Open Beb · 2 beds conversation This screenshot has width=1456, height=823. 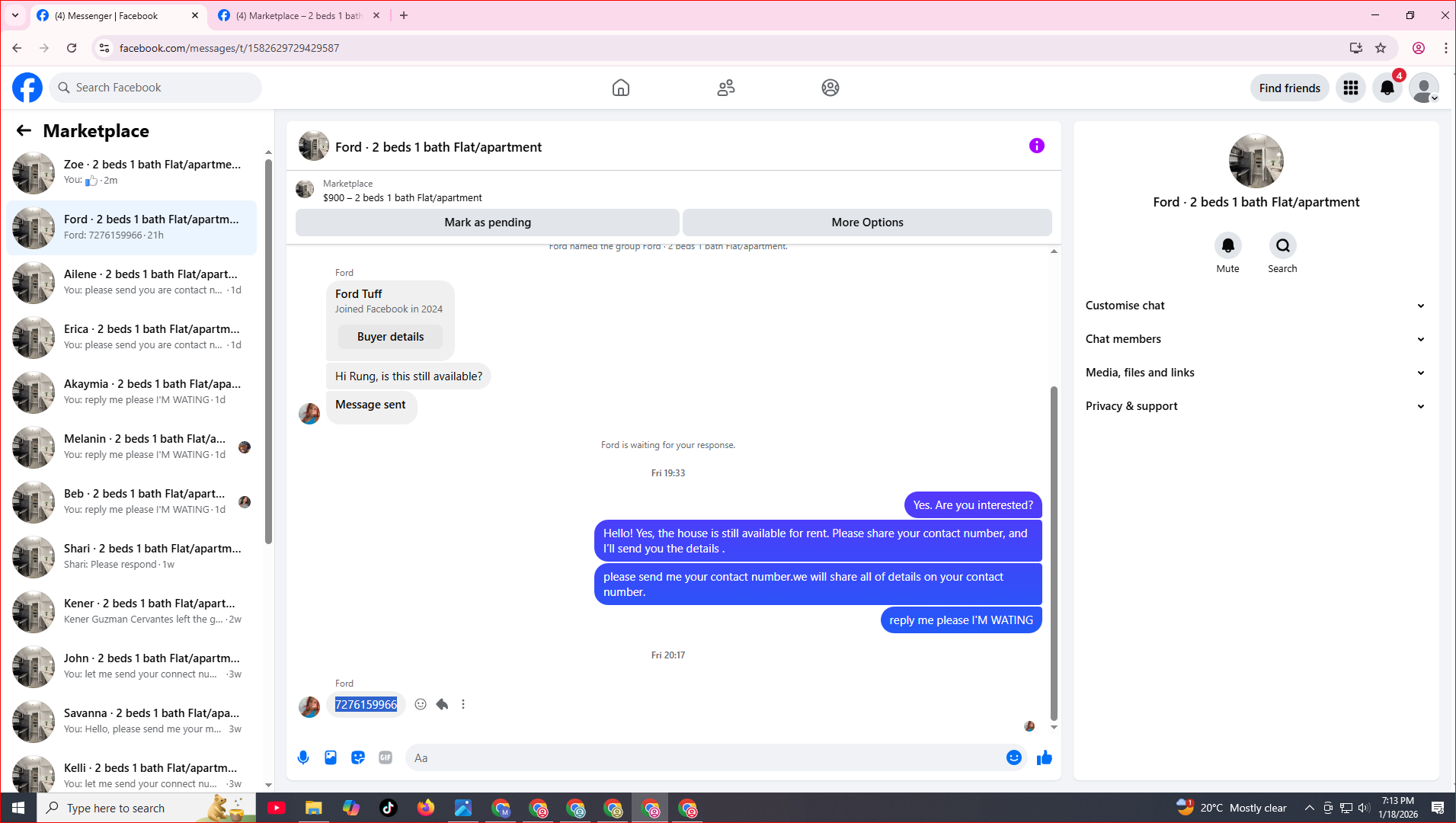coord(132,501)
